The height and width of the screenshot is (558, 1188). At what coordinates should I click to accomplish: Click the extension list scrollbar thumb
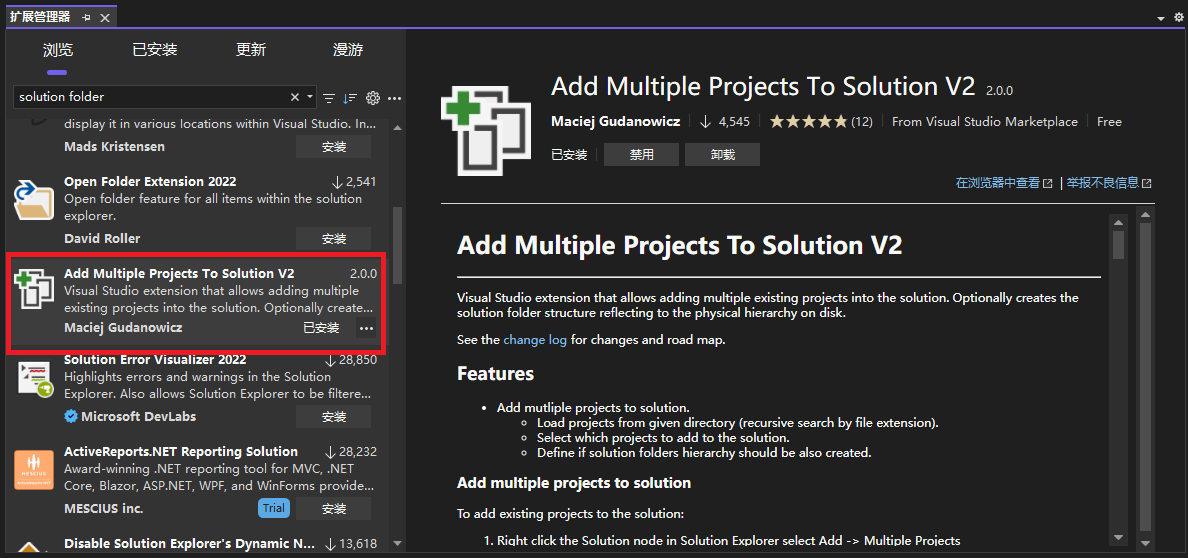tap(398, 245)
